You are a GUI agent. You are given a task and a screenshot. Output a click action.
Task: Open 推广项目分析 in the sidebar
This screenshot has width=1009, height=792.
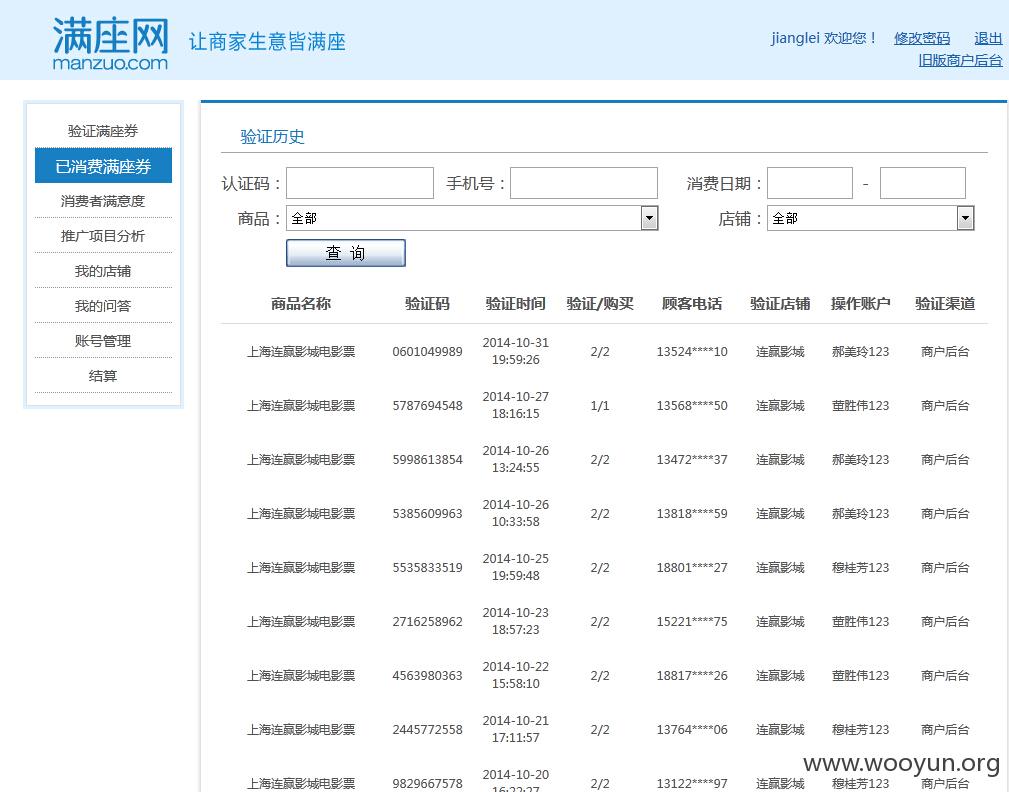[x=103, y=236]
